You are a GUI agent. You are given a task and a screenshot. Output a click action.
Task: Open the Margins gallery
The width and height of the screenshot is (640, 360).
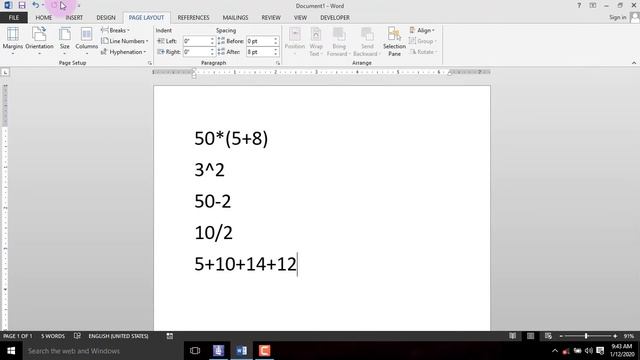coord(13,41)
